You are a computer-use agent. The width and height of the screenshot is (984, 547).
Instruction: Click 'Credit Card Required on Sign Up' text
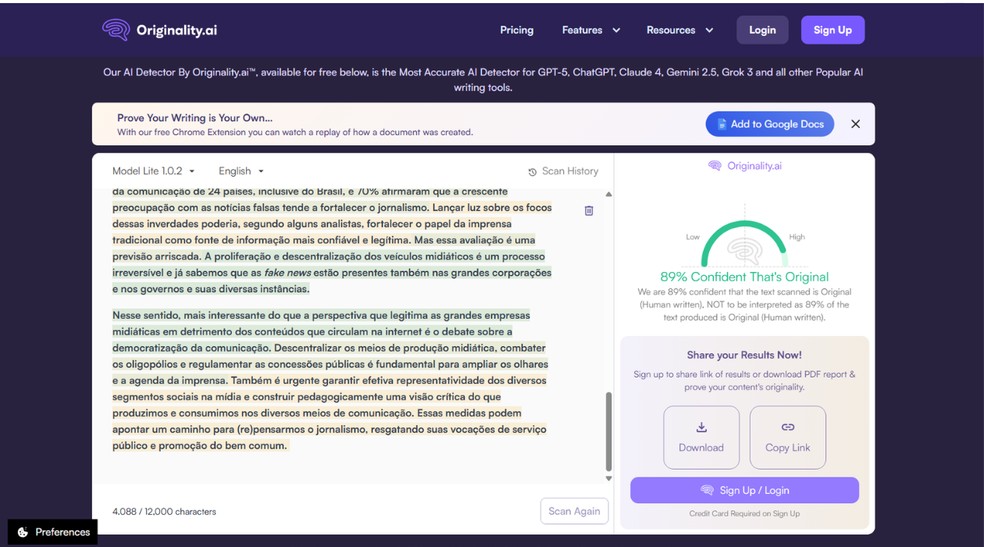pyautogui.click(x=744, y=514)
